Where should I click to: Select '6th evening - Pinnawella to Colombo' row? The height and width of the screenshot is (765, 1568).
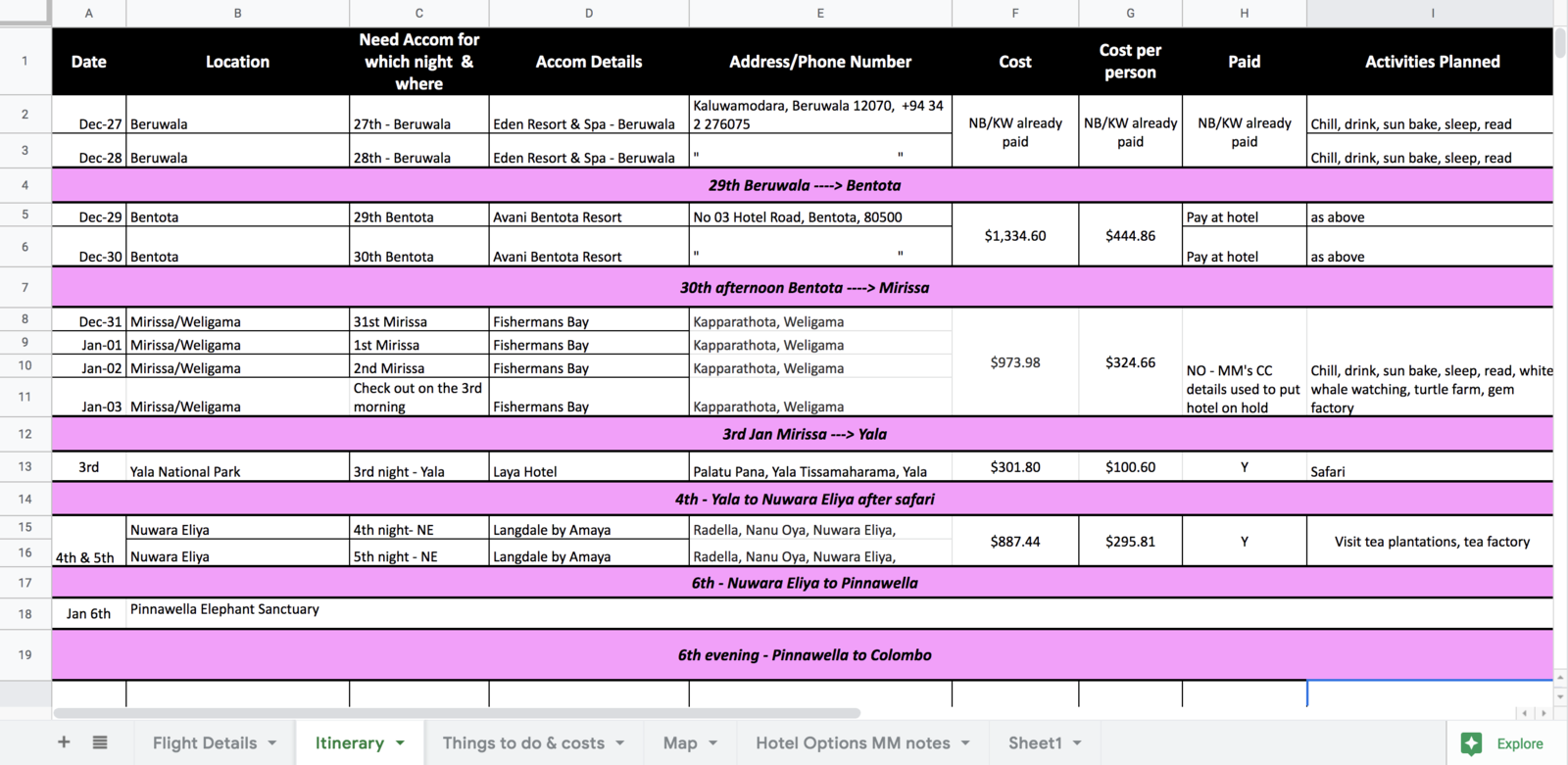tap(803, 654)
